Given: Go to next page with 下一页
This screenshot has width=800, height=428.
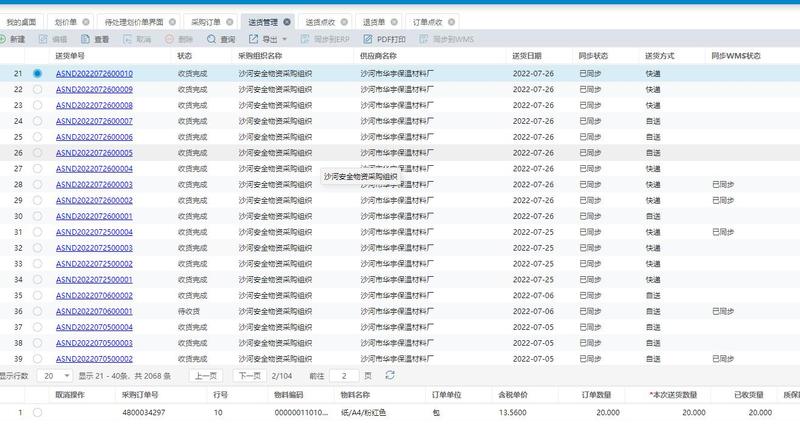Looking at the screenshot, I should tap(249, 376).
